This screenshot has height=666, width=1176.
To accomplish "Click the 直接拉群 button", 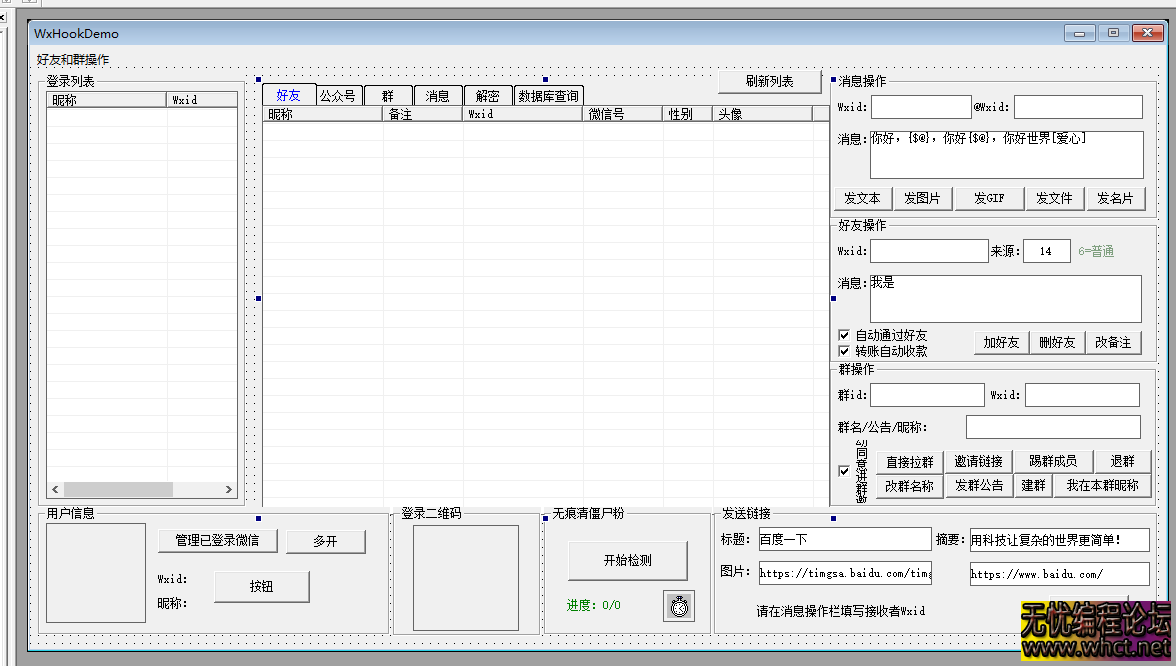I will (908, 461).
